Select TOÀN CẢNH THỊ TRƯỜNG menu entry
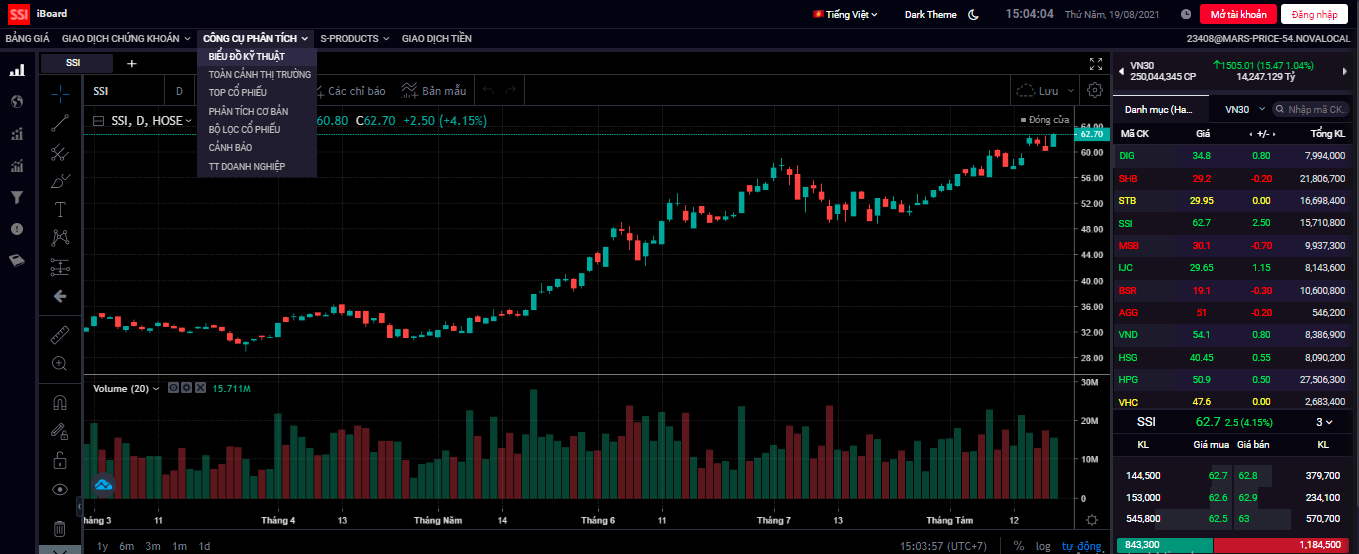Image resolution: width=1359 pixels, height=554 pixels. (x=257, y=74)
